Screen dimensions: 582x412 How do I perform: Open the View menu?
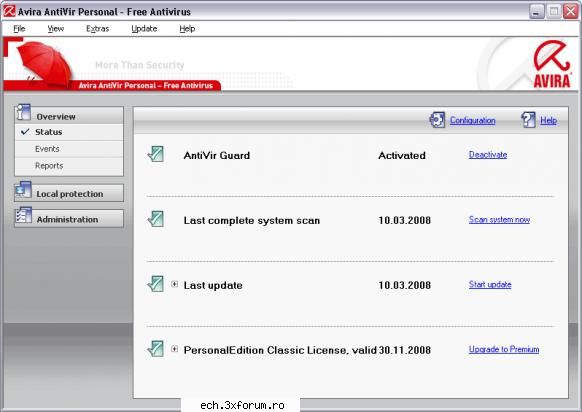coord(56,29)
